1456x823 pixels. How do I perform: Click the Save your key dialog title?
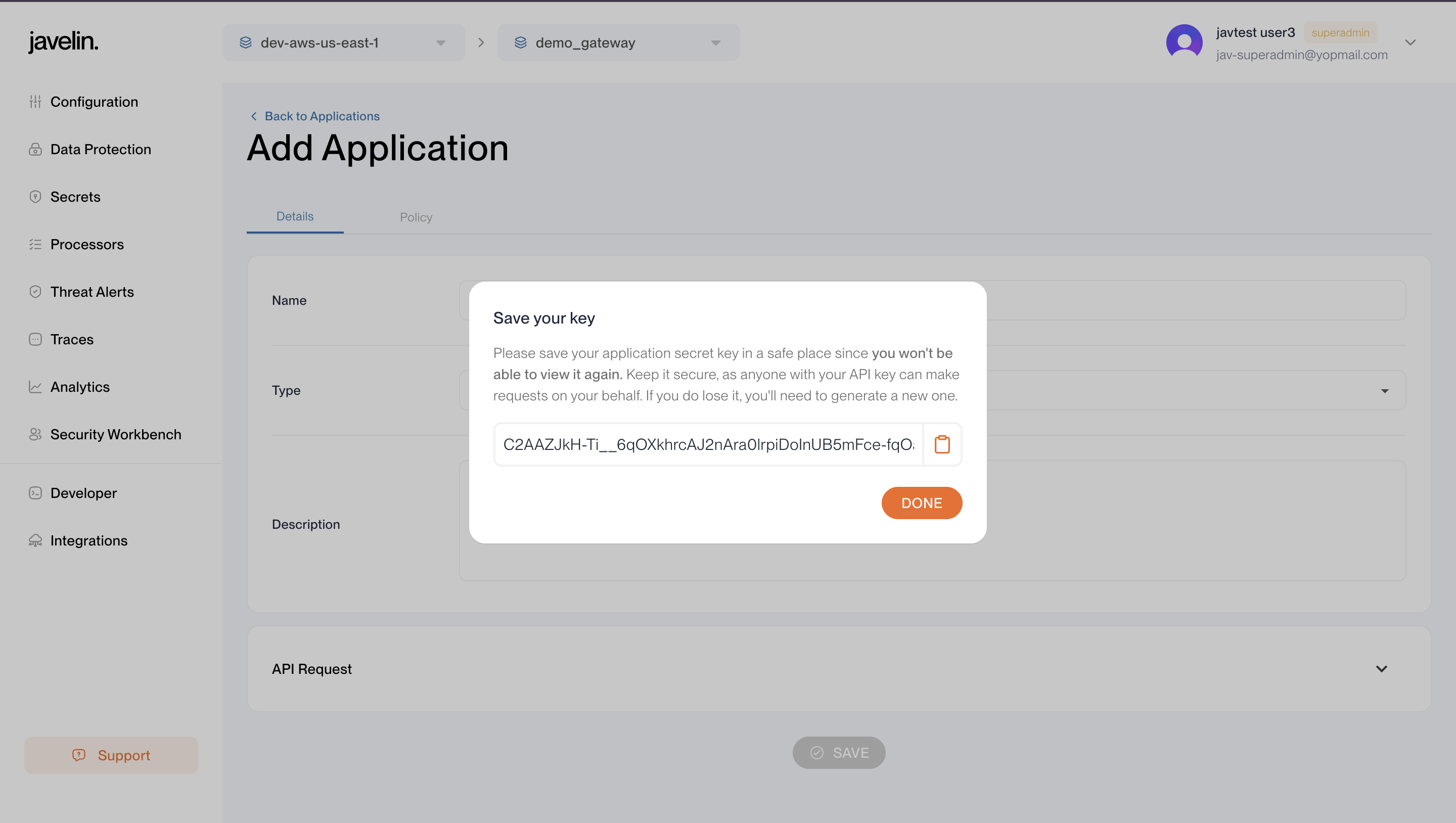(x=544, y=318)
